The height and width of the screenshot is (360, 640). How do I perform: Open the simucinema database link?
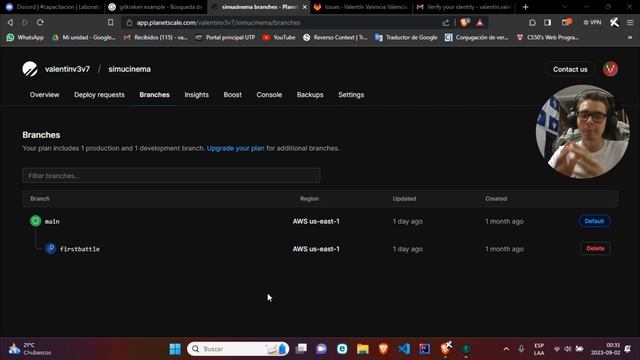pyautogui.click(x=129, y=69)
